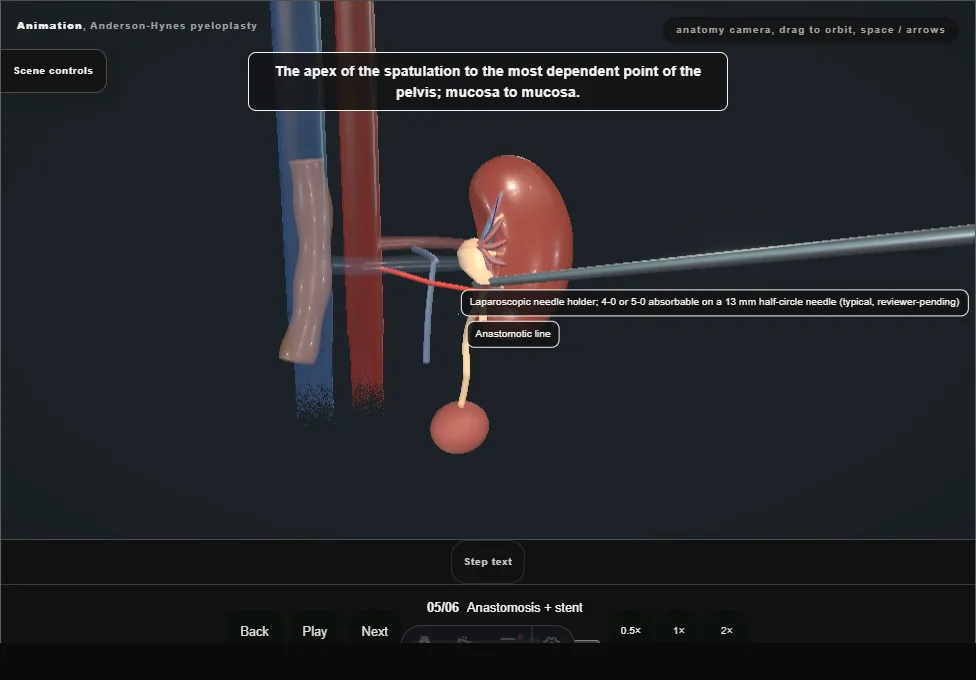This screenshot has height=680, width=976.
Task: Click the round bladder model
Action: click(459, 427)
